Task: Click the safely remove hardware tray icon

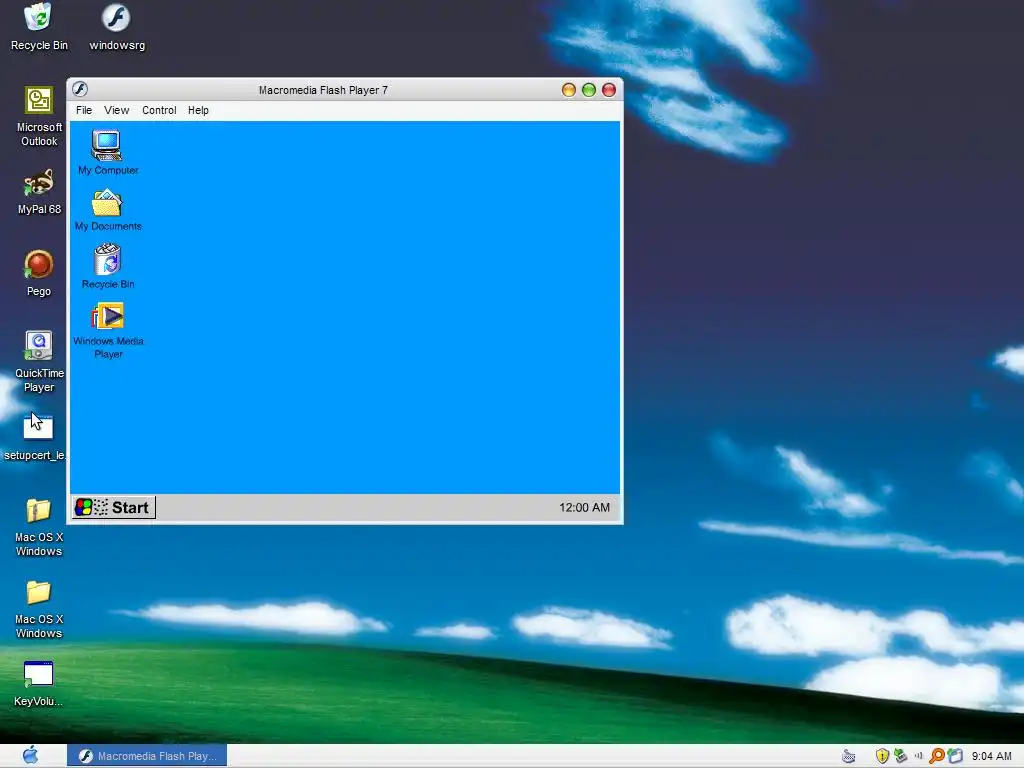Action: (901, 756)
